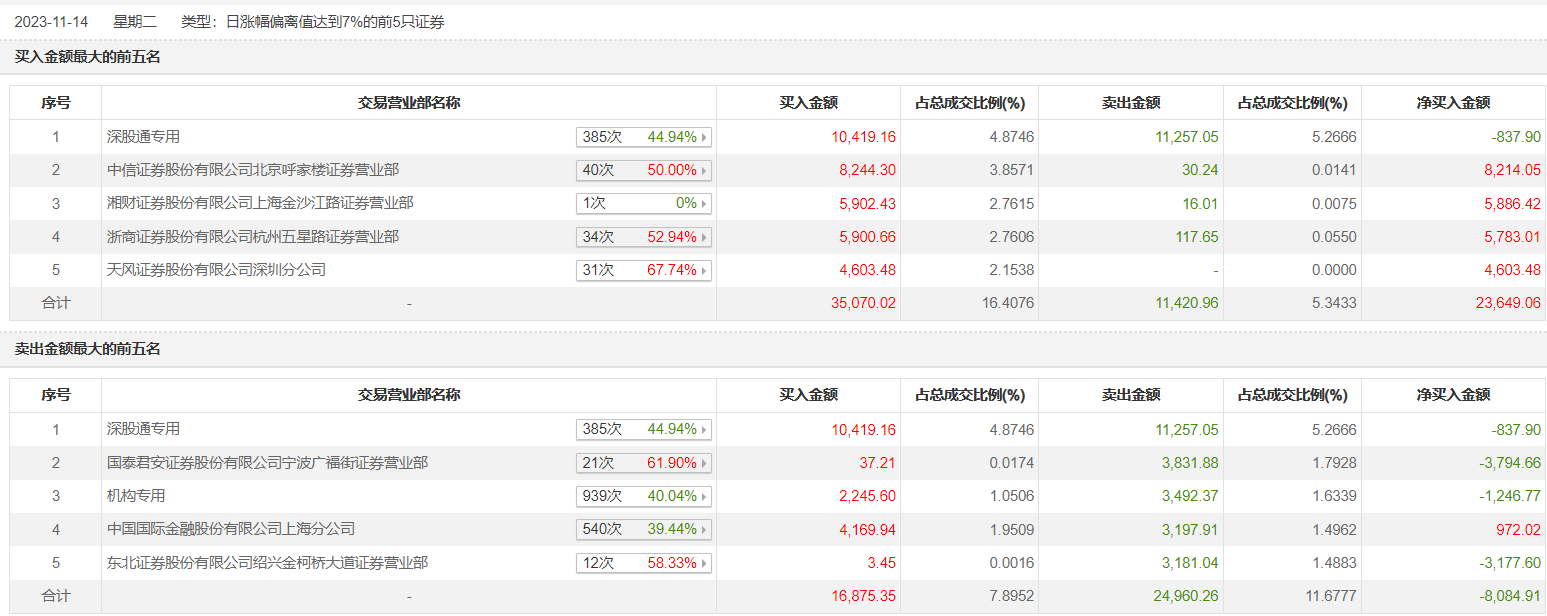
Task: Click the 卖出金额最大的前五名 section header
Action: [x=88, y=349]
